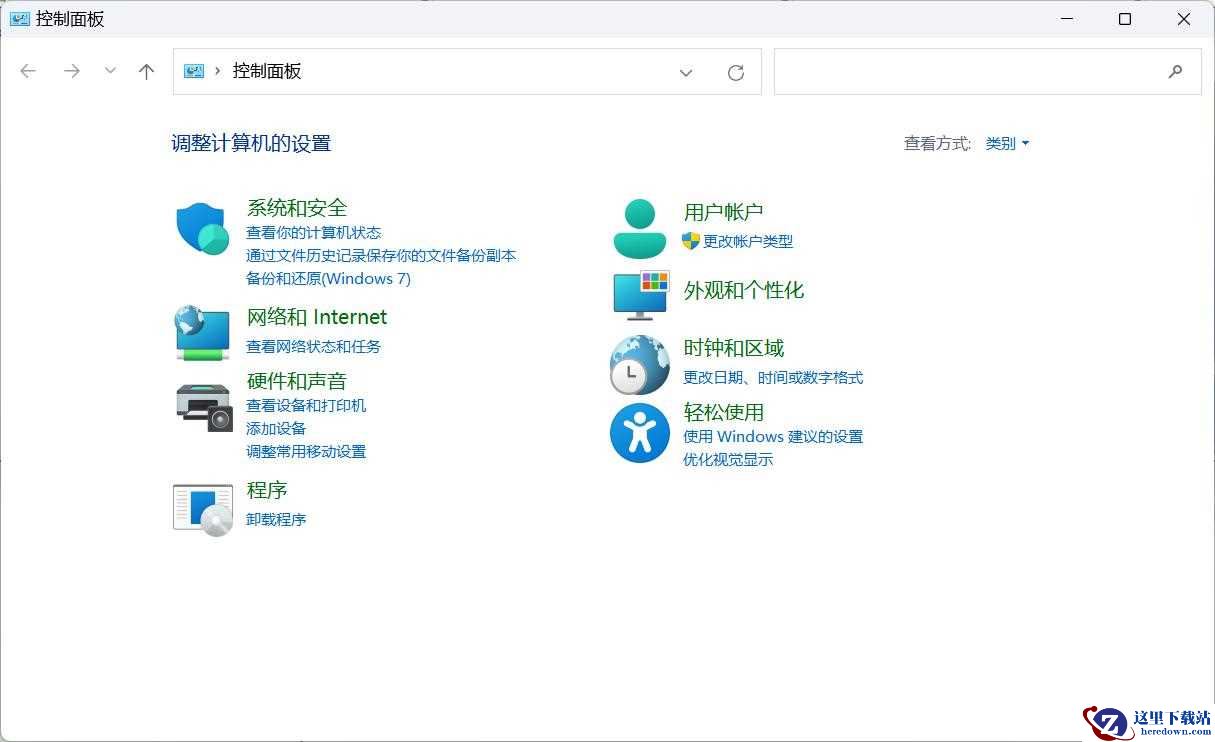
Task: Click the 优化视觉显示 link
Action: click(728, 459)
